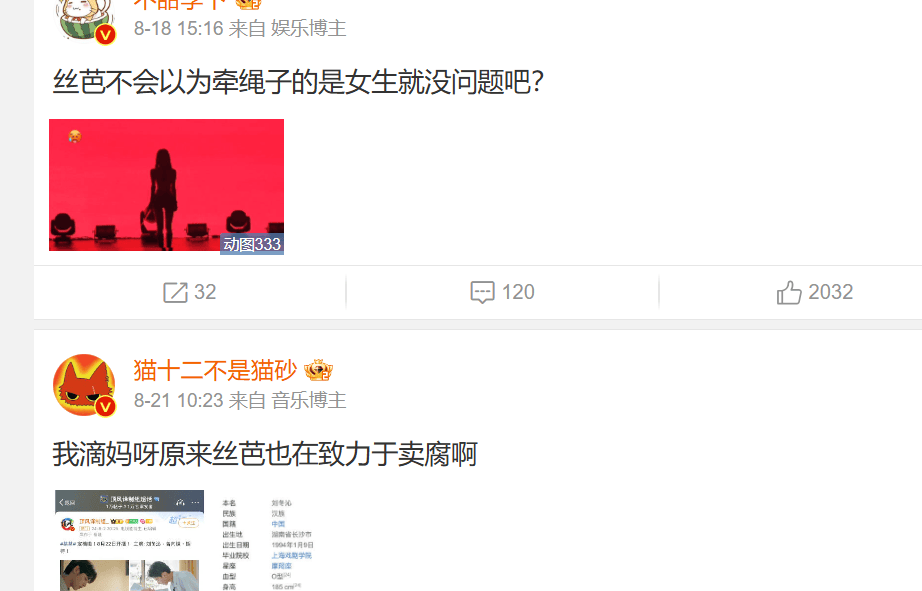Click the 8-18 15:16 timestamp

click(x=178, y=28)
